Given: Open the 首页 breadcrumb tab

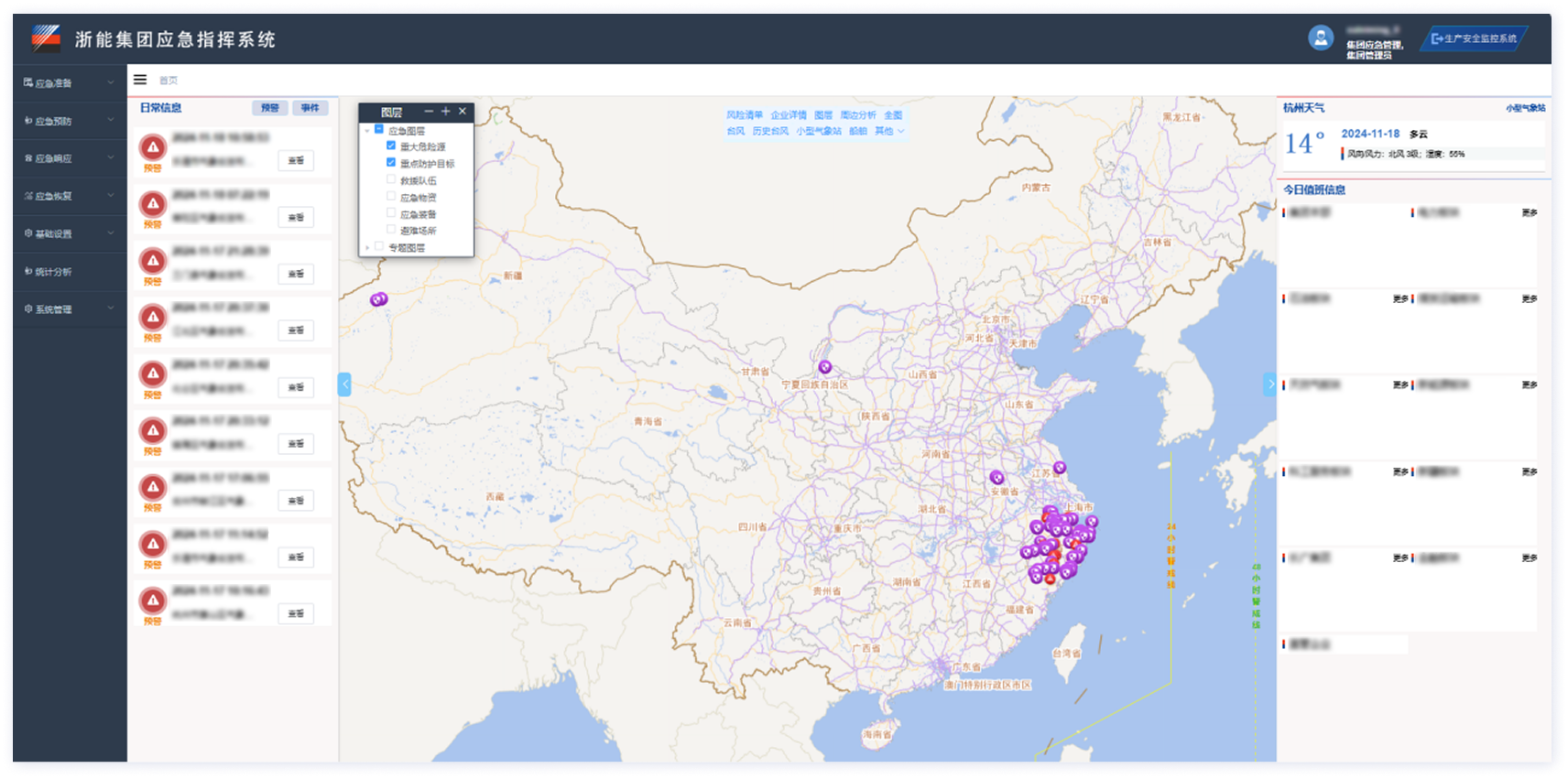Looking at the screenshot, I should [x=169, y=81].
